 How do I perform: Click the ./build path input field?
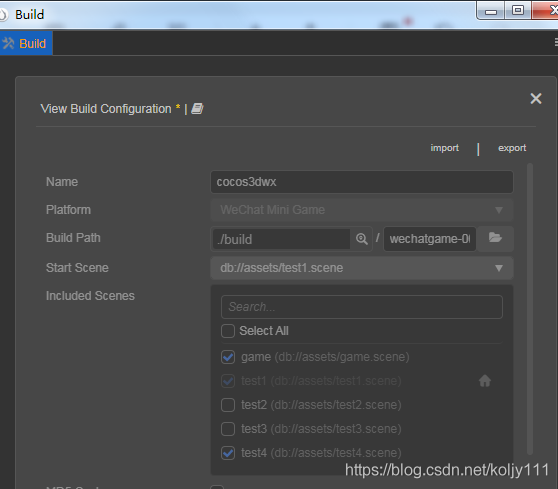(281, 239)
